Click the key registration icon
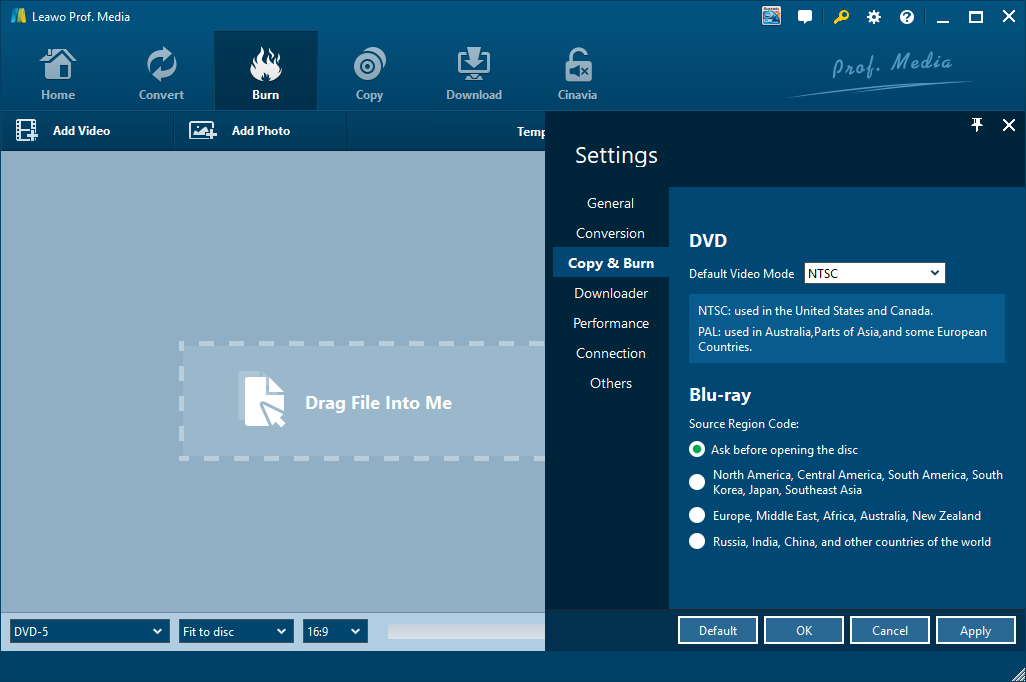 842,17
